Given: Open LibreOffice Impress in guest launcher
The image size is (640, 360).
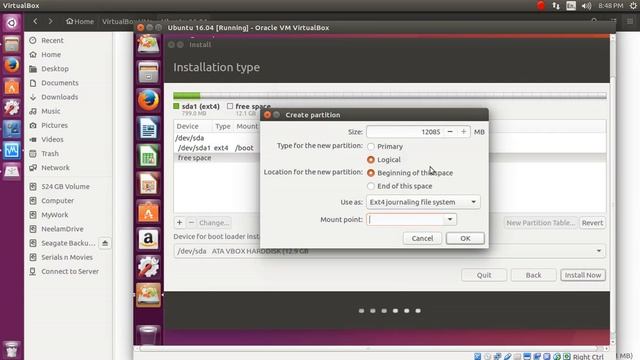Looking at the screenshot, I should (x=148, y=184).
